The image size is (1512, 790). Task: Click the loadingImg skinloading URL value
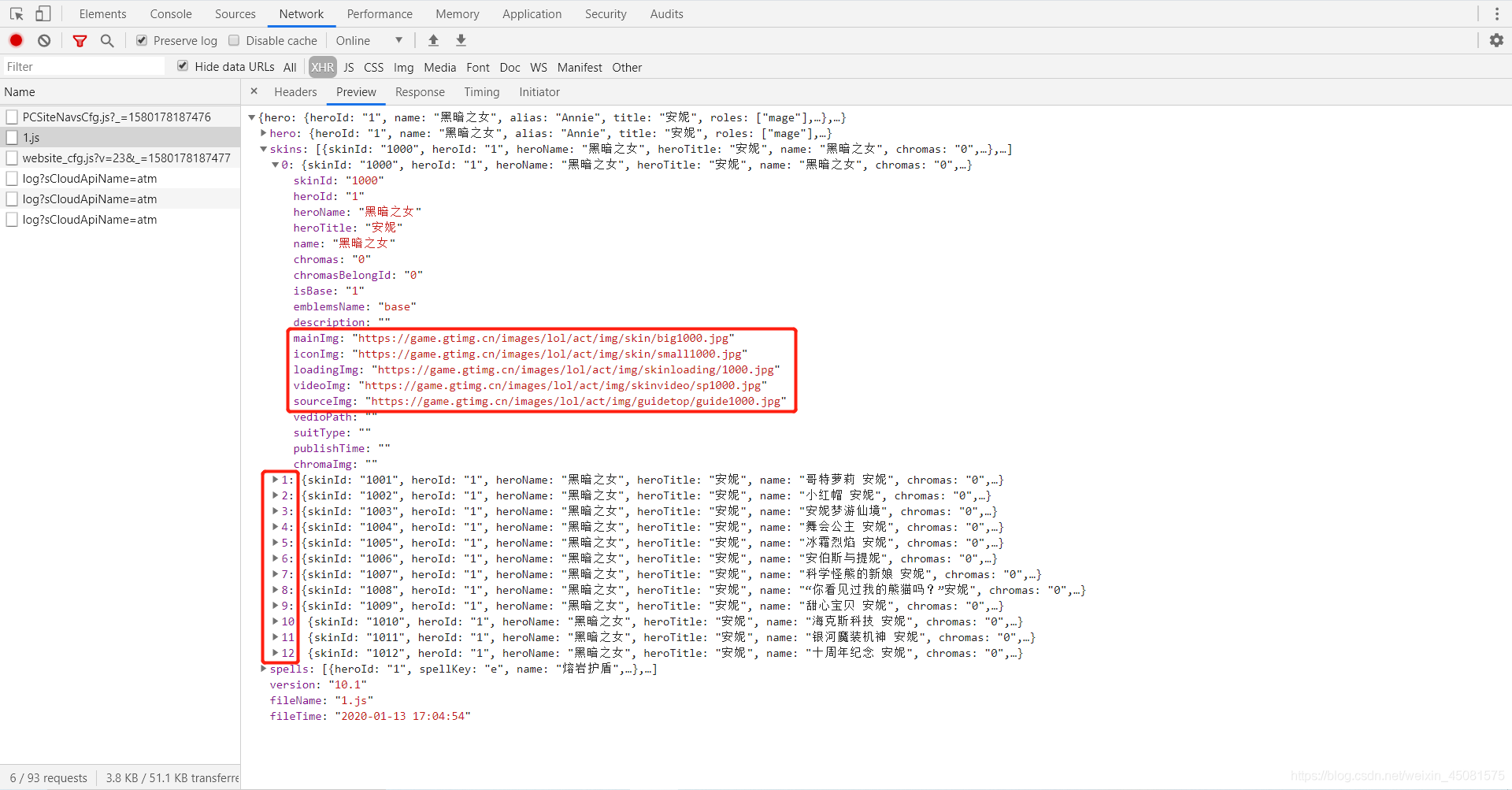point(576,369)
